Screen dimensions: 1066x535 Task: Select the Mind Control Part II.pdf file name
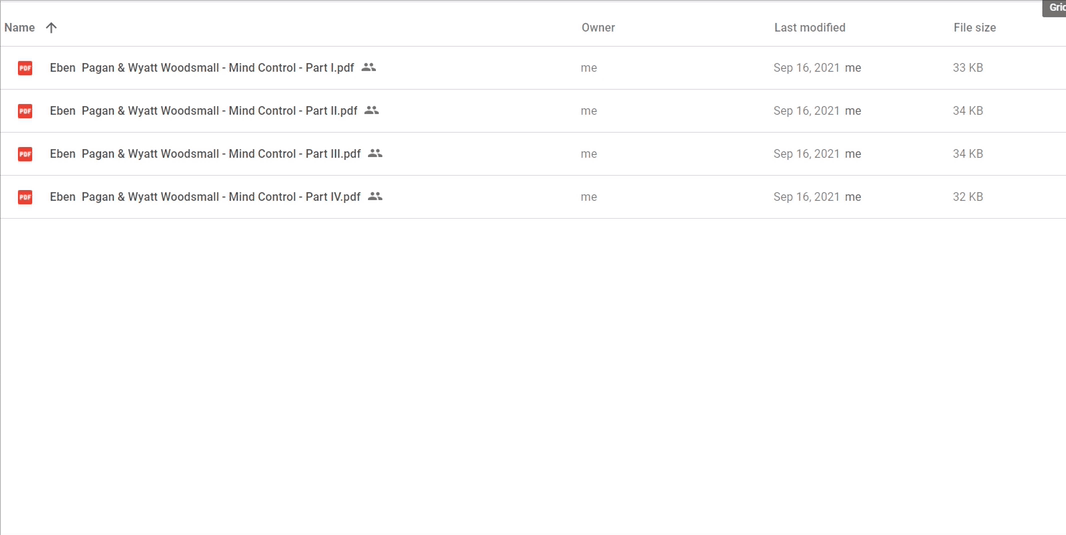[x=203, y=111]
